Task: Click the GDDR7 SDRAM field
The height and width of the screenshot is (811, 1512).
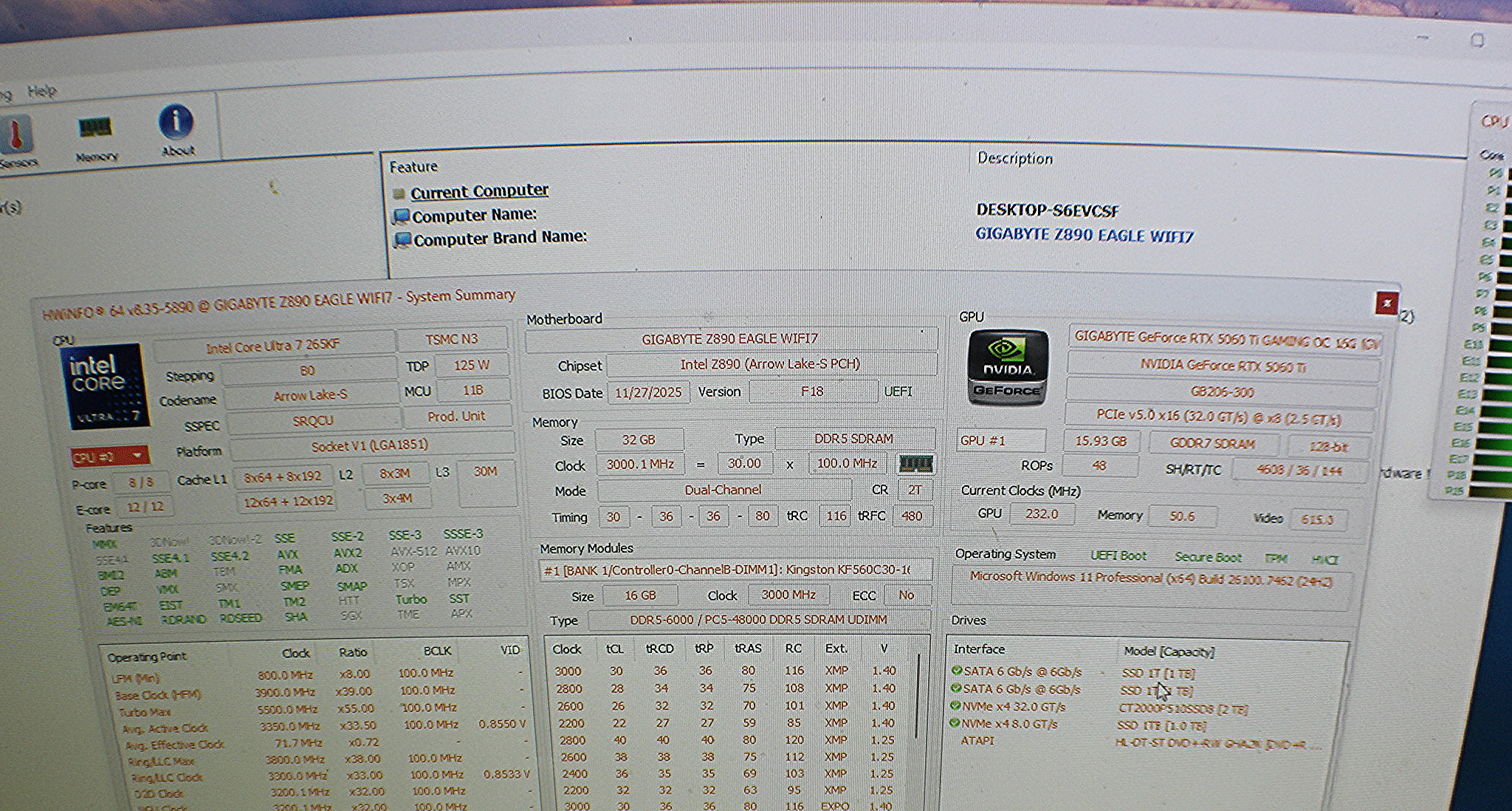Action: (x=1212, y=443)
